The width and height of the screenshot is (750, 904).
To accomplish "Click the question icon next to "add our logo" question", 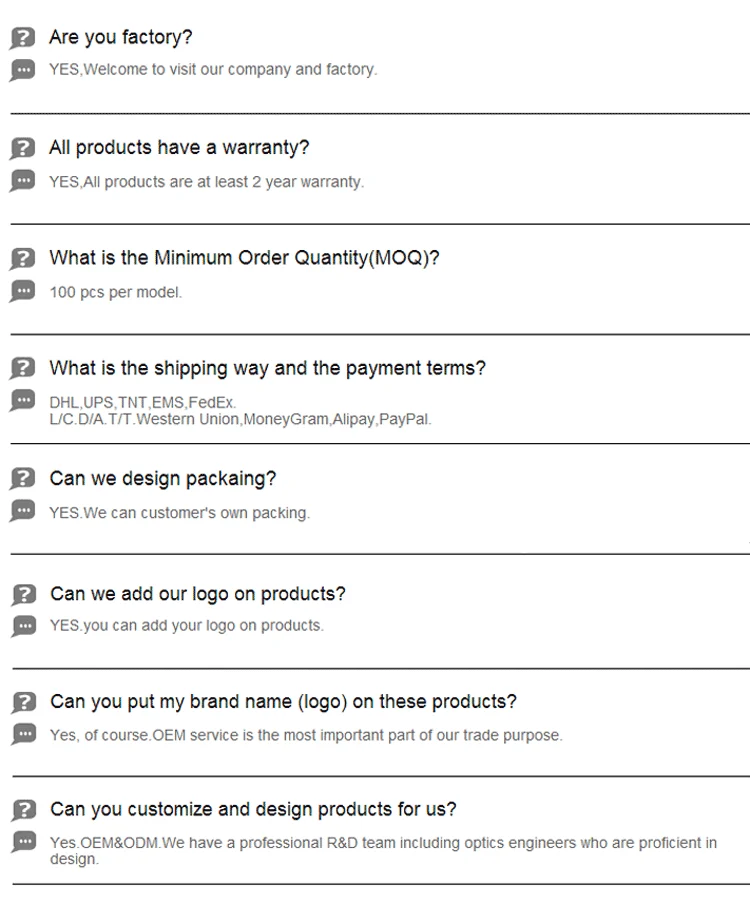I will click(23, 595).
